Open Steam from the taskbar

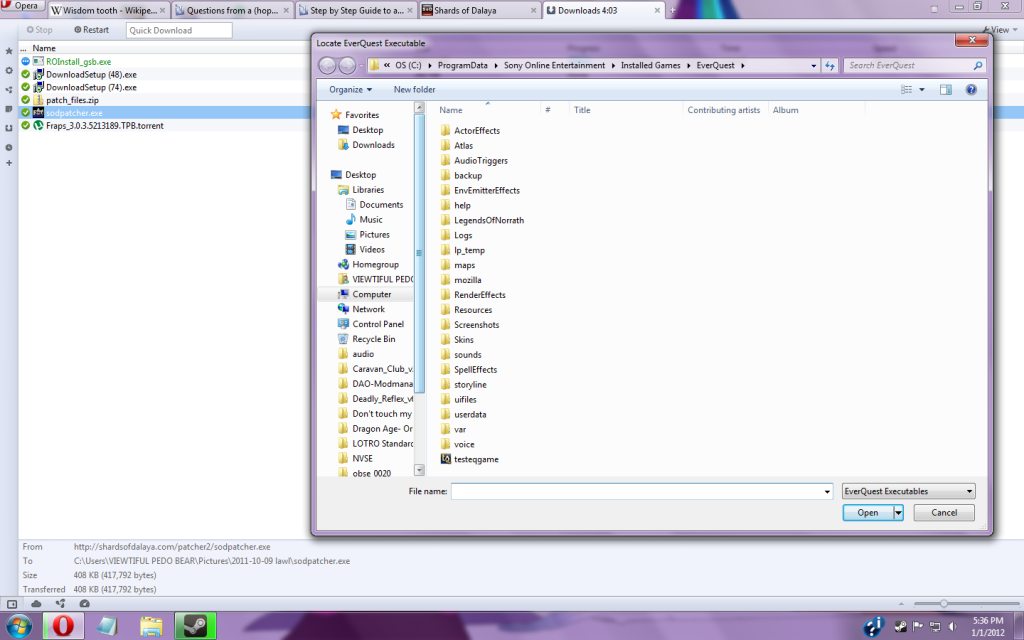click(x=195, y=626)
